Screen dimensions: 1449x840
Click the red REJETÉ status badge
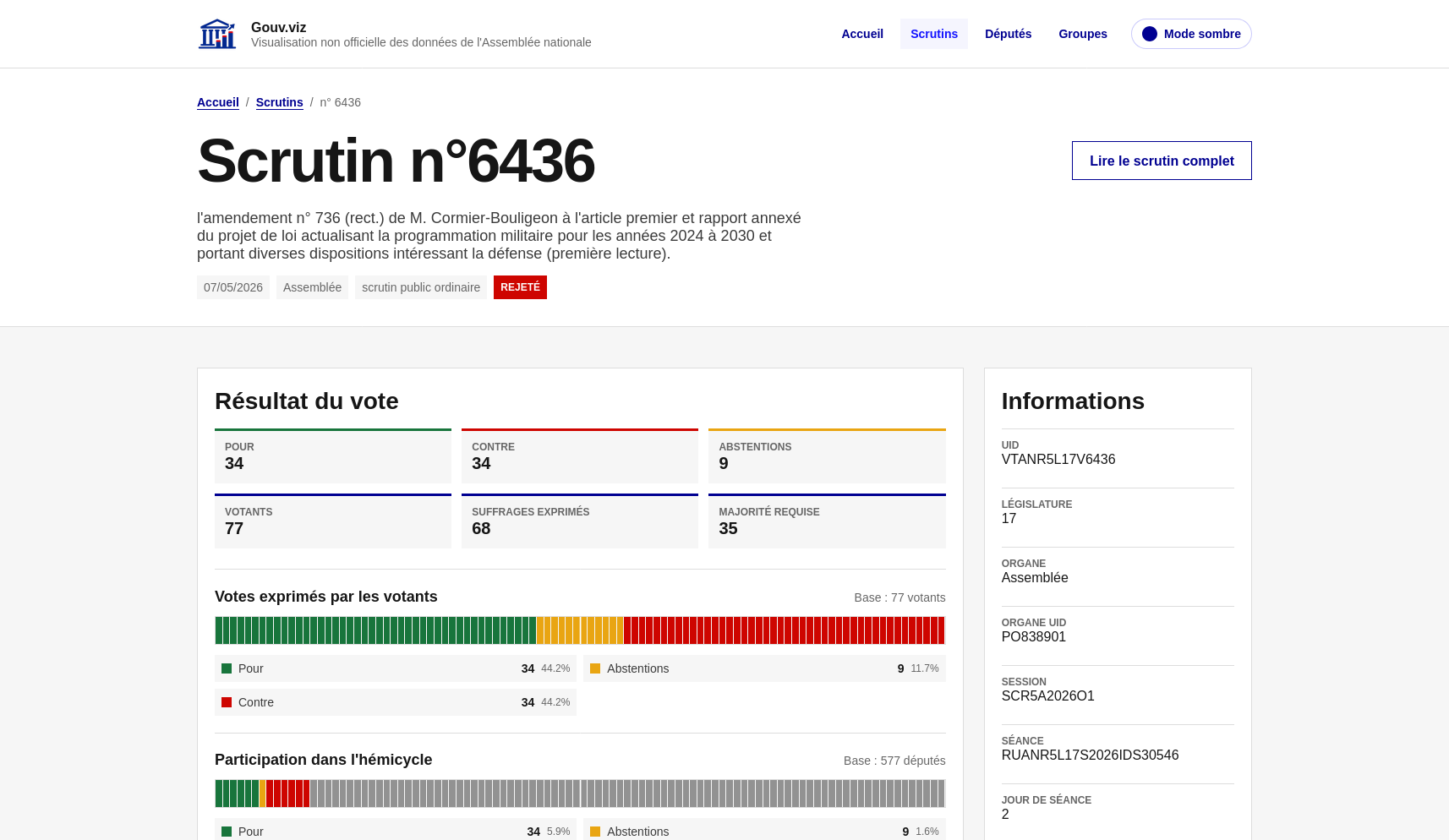click(520, 287)
